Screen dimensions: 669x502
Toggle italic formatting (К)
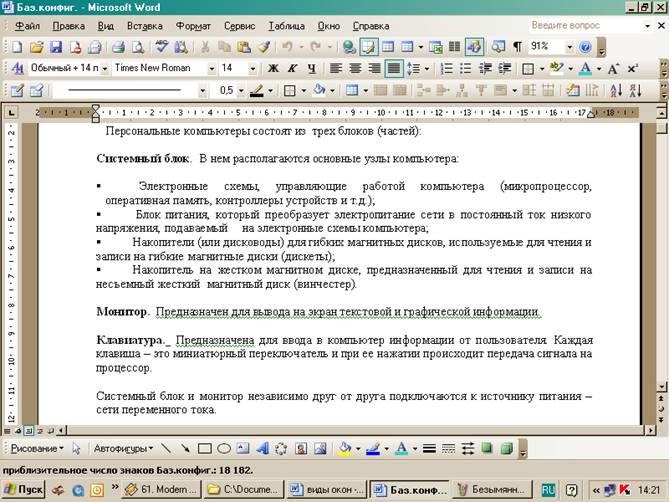(293, 69)
